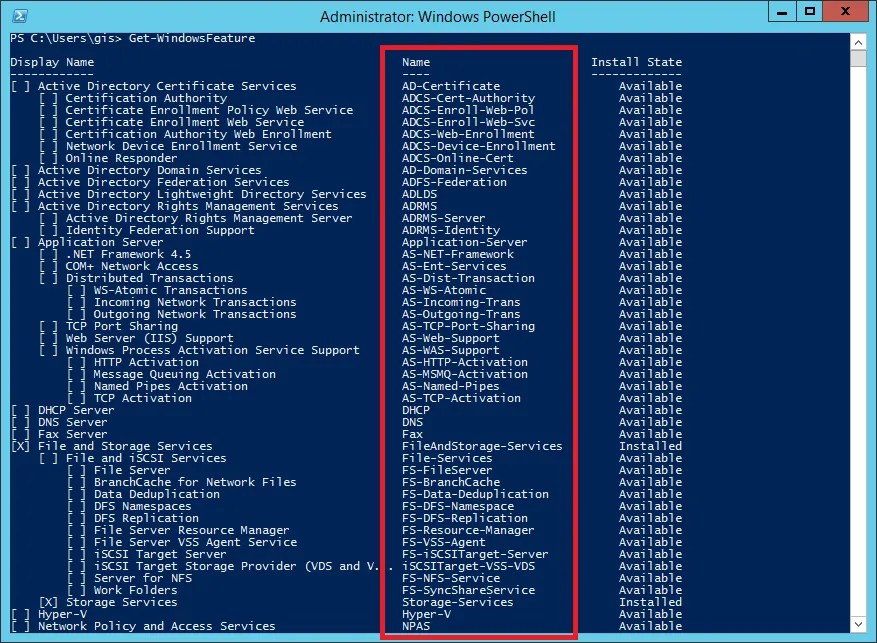Click 'Named Pipes Activation' display name
This screenshot has height=643, width=877.
[171, 386]
